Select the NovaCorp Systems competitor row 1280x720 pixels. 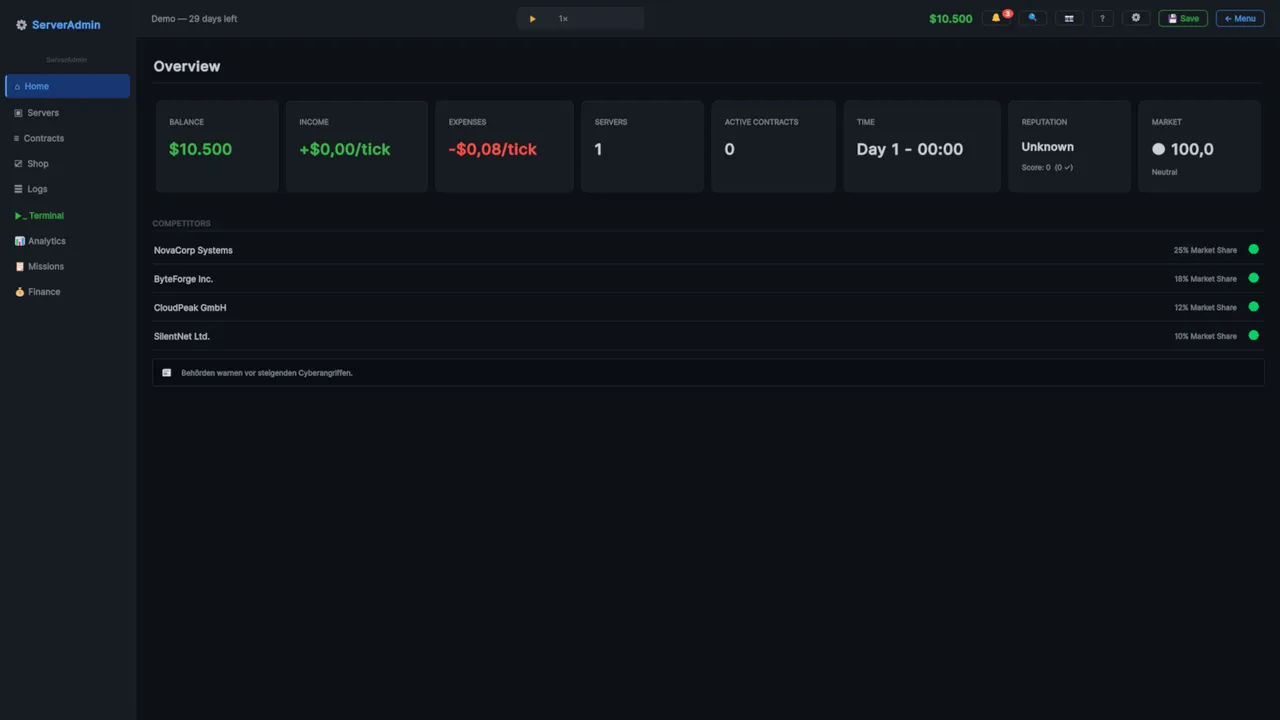[708, 250]
